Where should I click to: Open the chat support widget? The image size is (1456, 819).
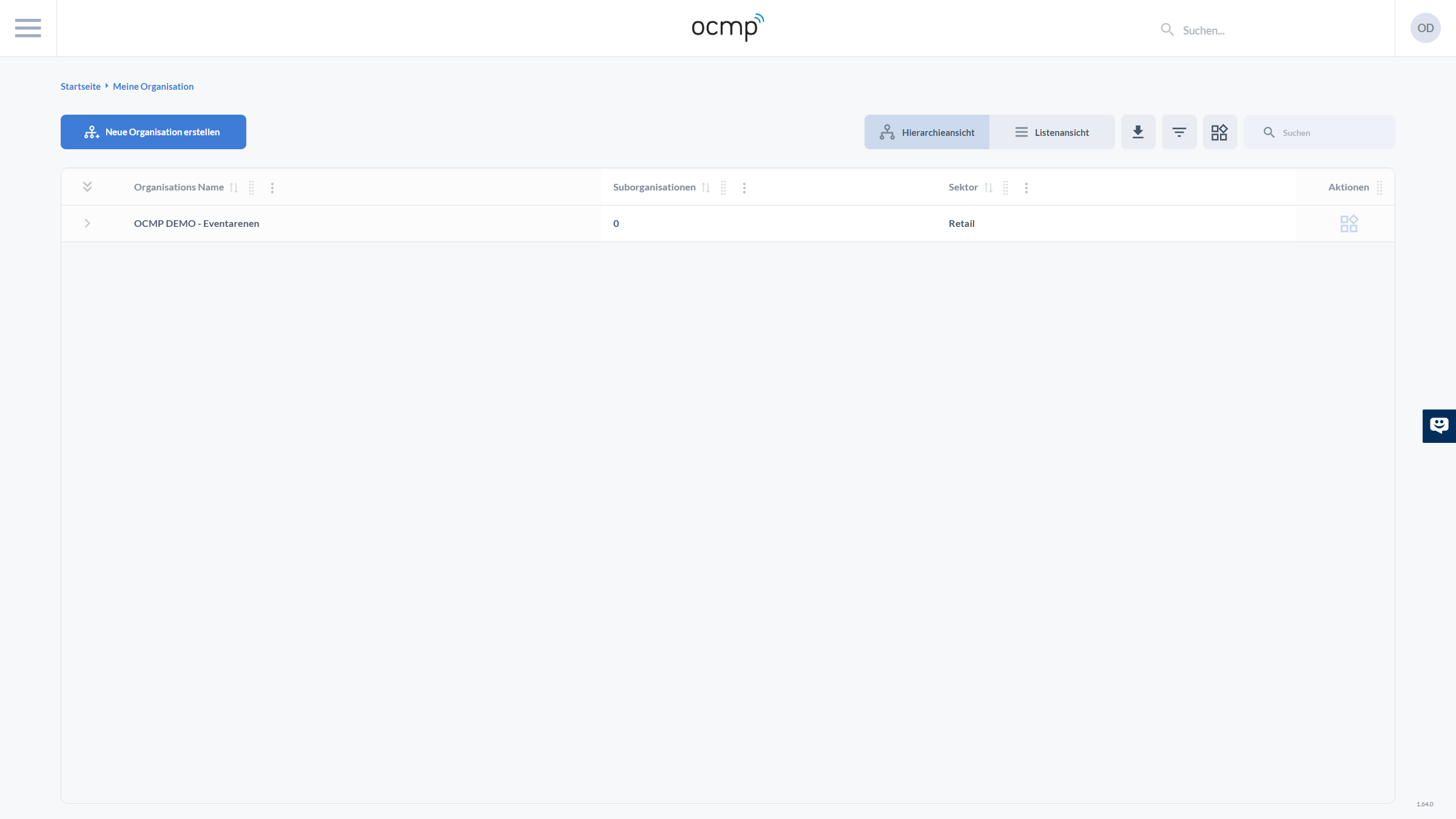(1438, 426)
